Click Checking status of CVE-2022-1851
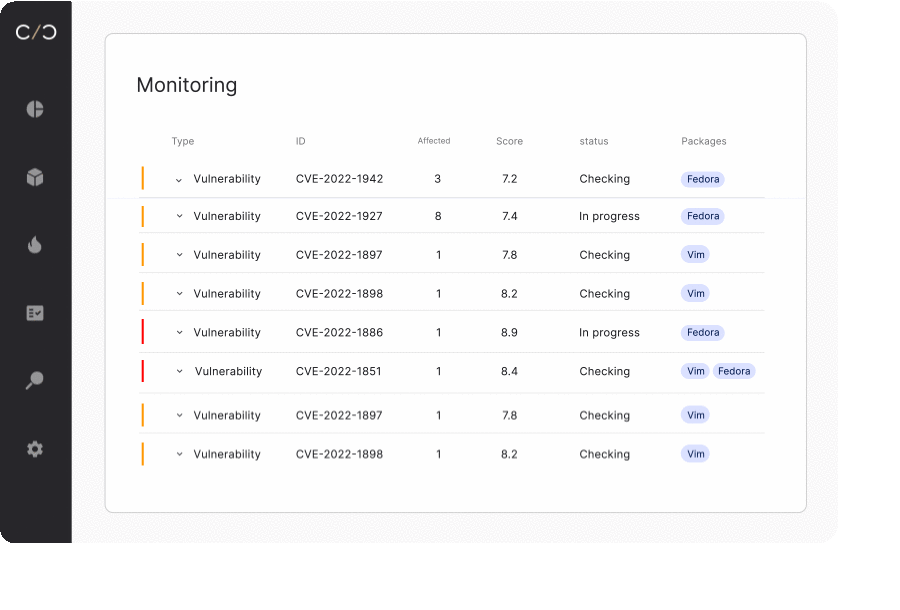900x610 pixels. click(x=604, y=371)
